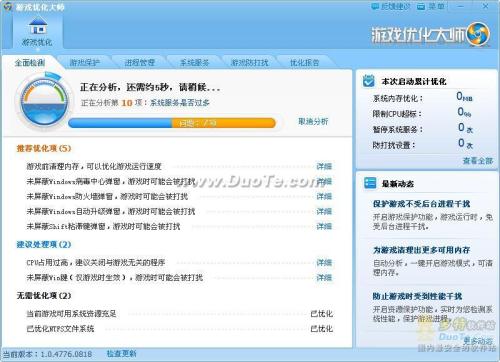The height and width of the screenshot is (362, 500).
Task: Open 详细 for Windows病毒中心弹窗 item
Action: tap(324, 181)
